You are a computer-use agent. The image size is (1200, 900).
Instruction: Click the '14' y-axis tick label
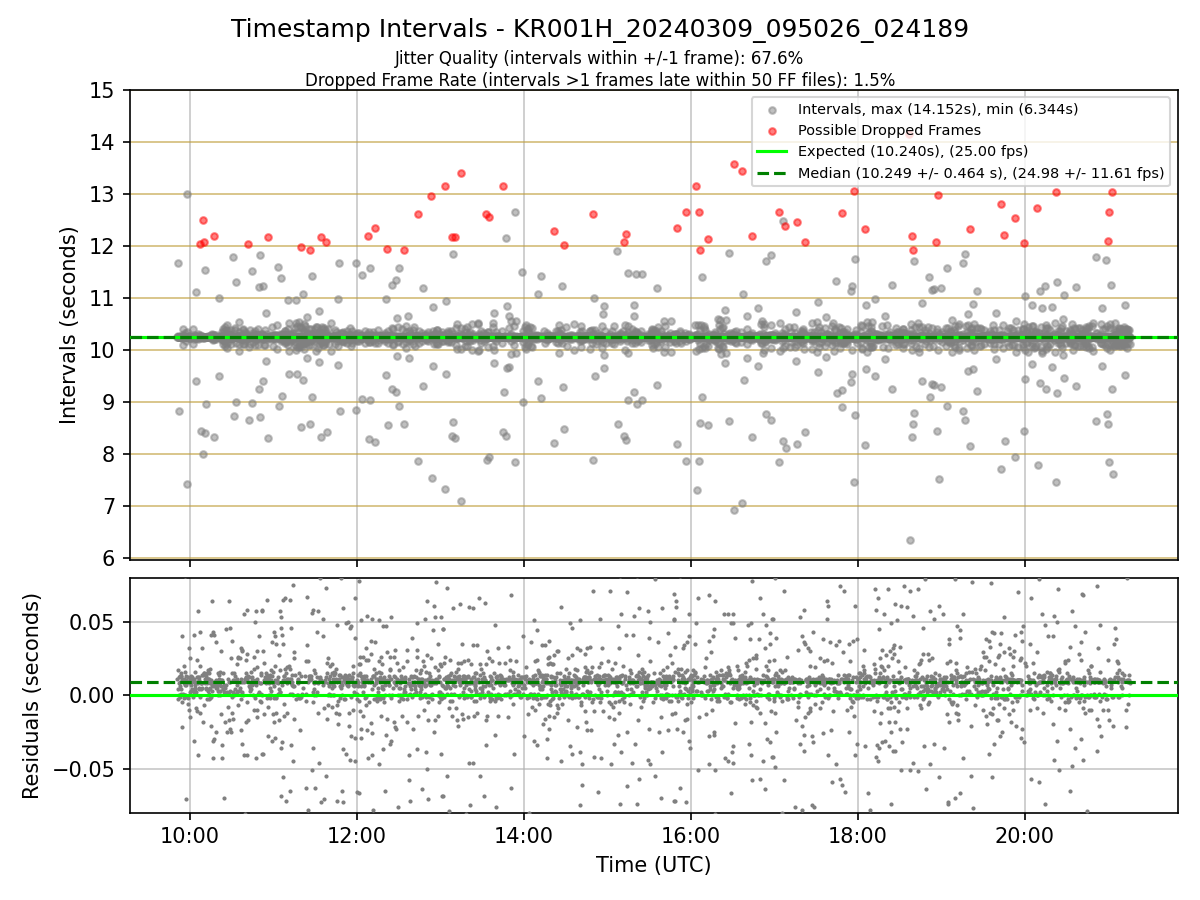[104, 142]
